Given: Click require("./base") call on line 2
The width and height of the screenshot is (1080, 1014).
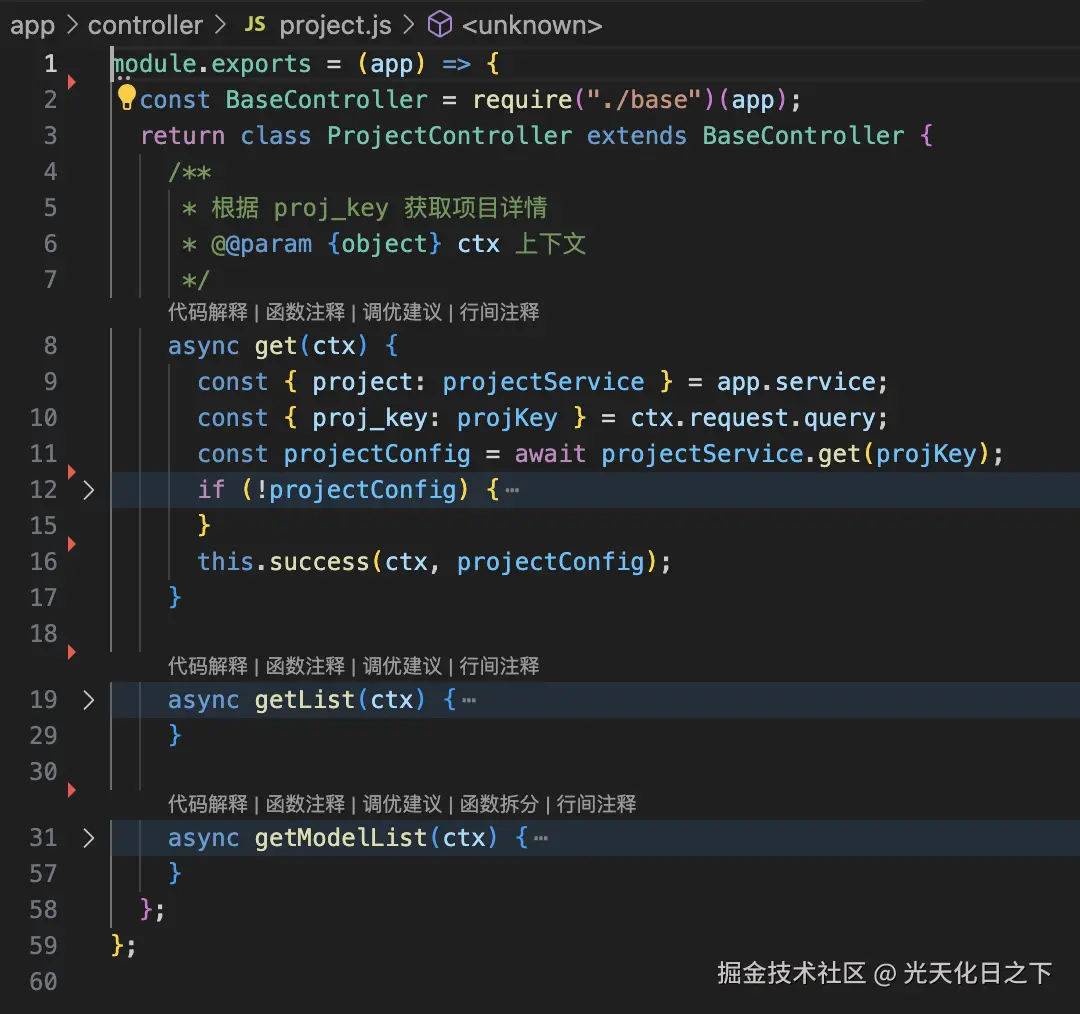Looking at the screenshot, I should (593, 100).
